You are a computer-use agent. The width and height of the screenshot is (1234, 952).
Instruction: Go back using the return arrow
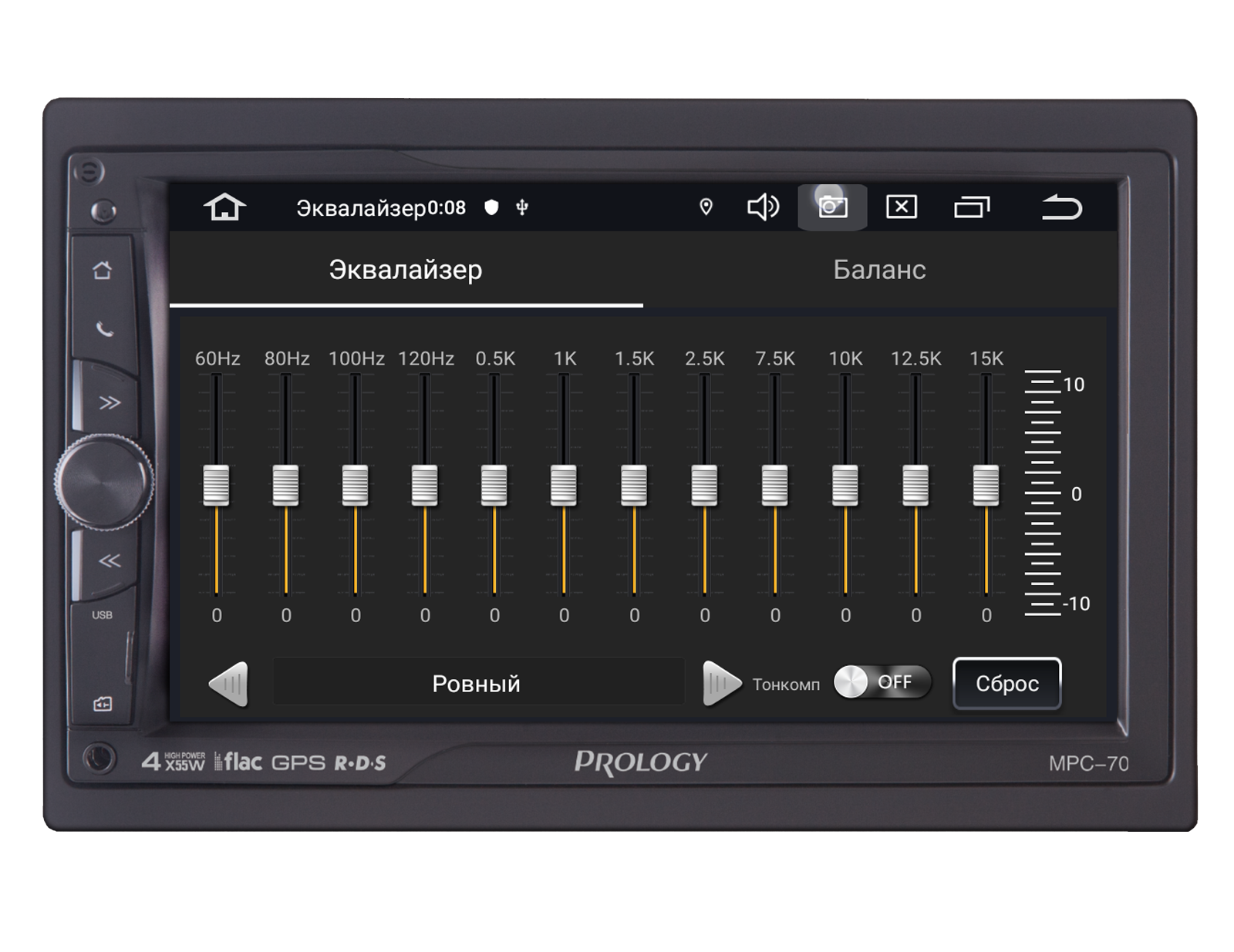1062,207
